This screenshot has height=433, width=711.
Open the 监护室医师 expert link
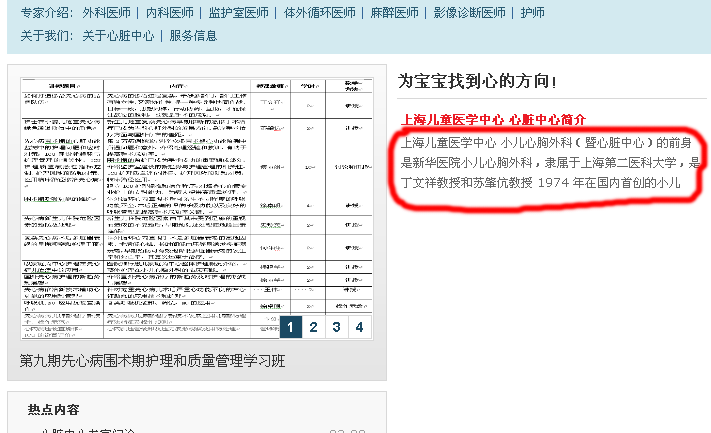point(239,13)
